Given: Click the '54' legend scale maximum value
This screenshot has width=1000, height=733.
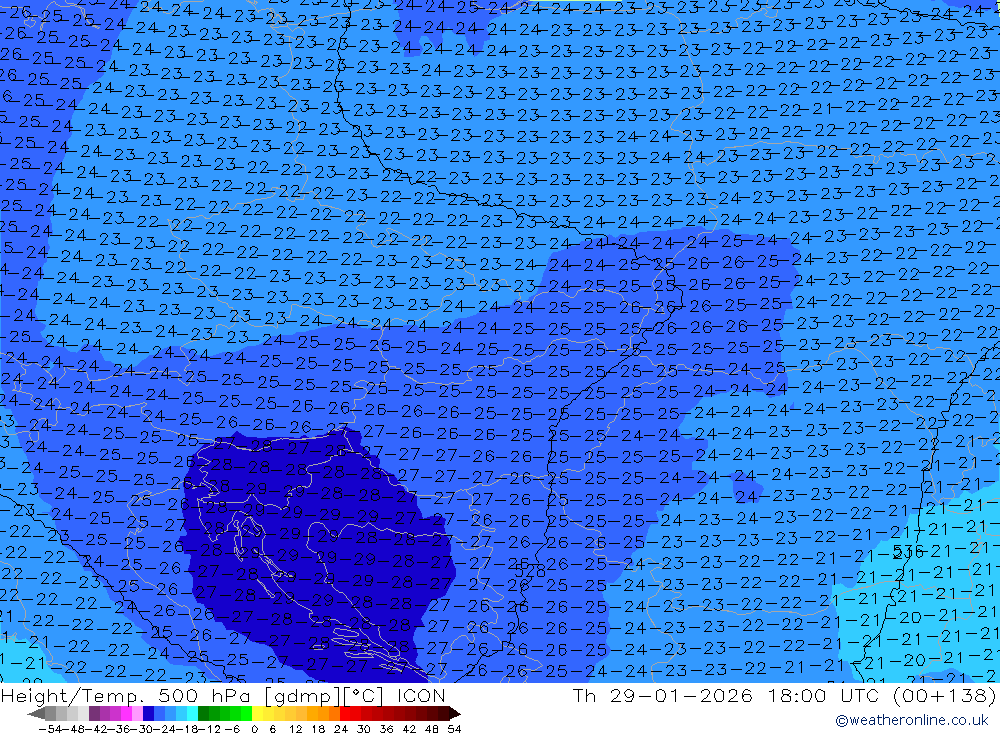Looking at the screenshot, I should pos(454,729).
